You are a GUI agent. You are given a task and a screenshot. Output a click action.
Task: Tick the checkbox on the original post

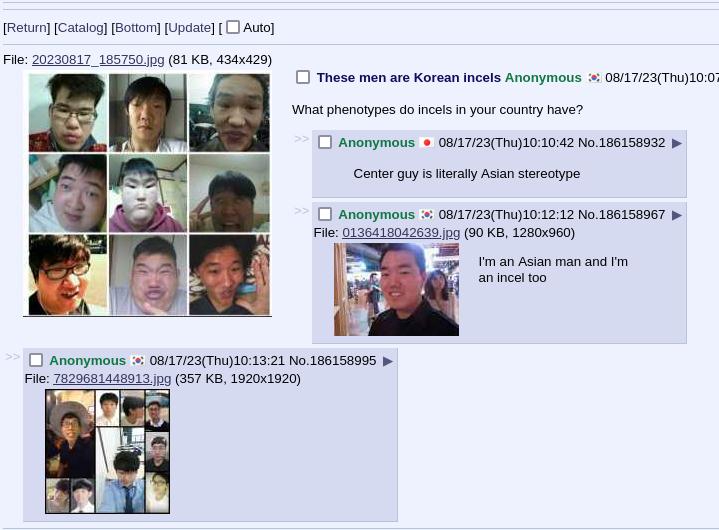(x=303, y=77)
